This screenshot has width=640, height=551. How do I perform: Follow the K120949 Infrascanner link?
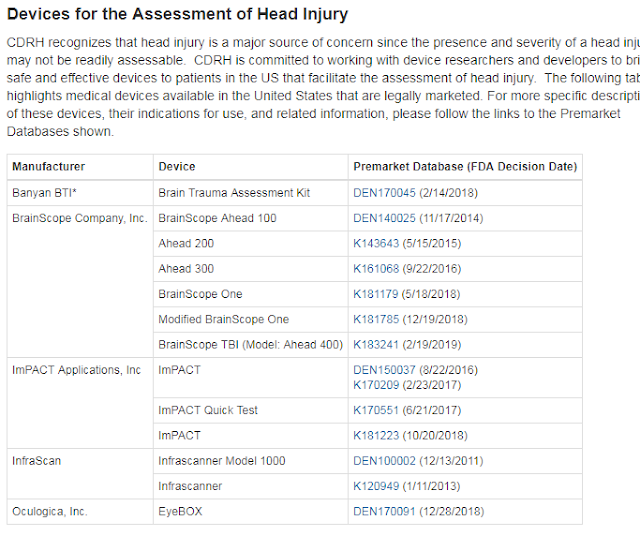pyautogui.click(x=376, y=486)
